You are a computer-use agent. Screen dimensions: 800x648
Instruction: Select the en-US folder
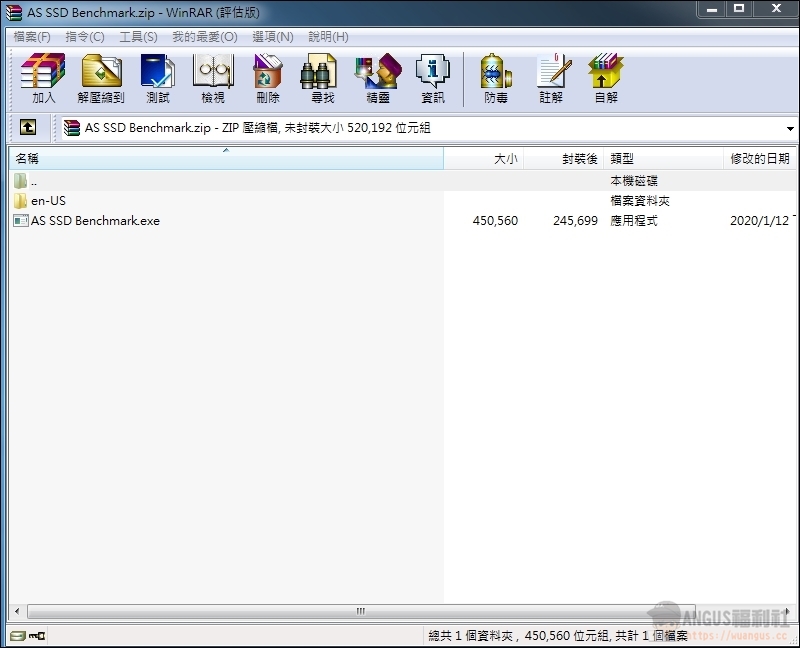pyautogui.click(x=48, y=201)
